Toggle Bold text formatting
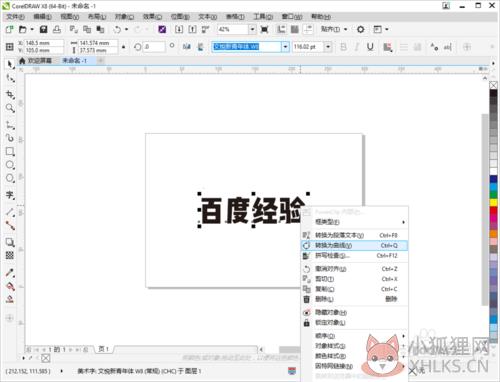 343,47
